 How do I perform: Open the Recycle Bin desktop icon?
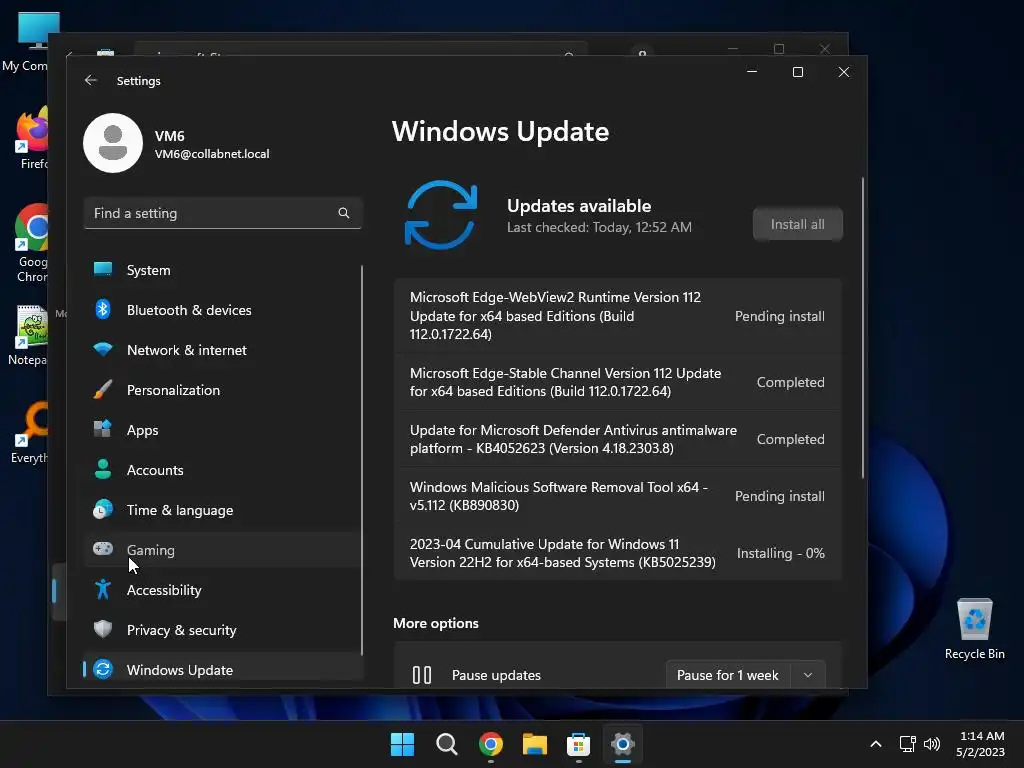point(974,628)
